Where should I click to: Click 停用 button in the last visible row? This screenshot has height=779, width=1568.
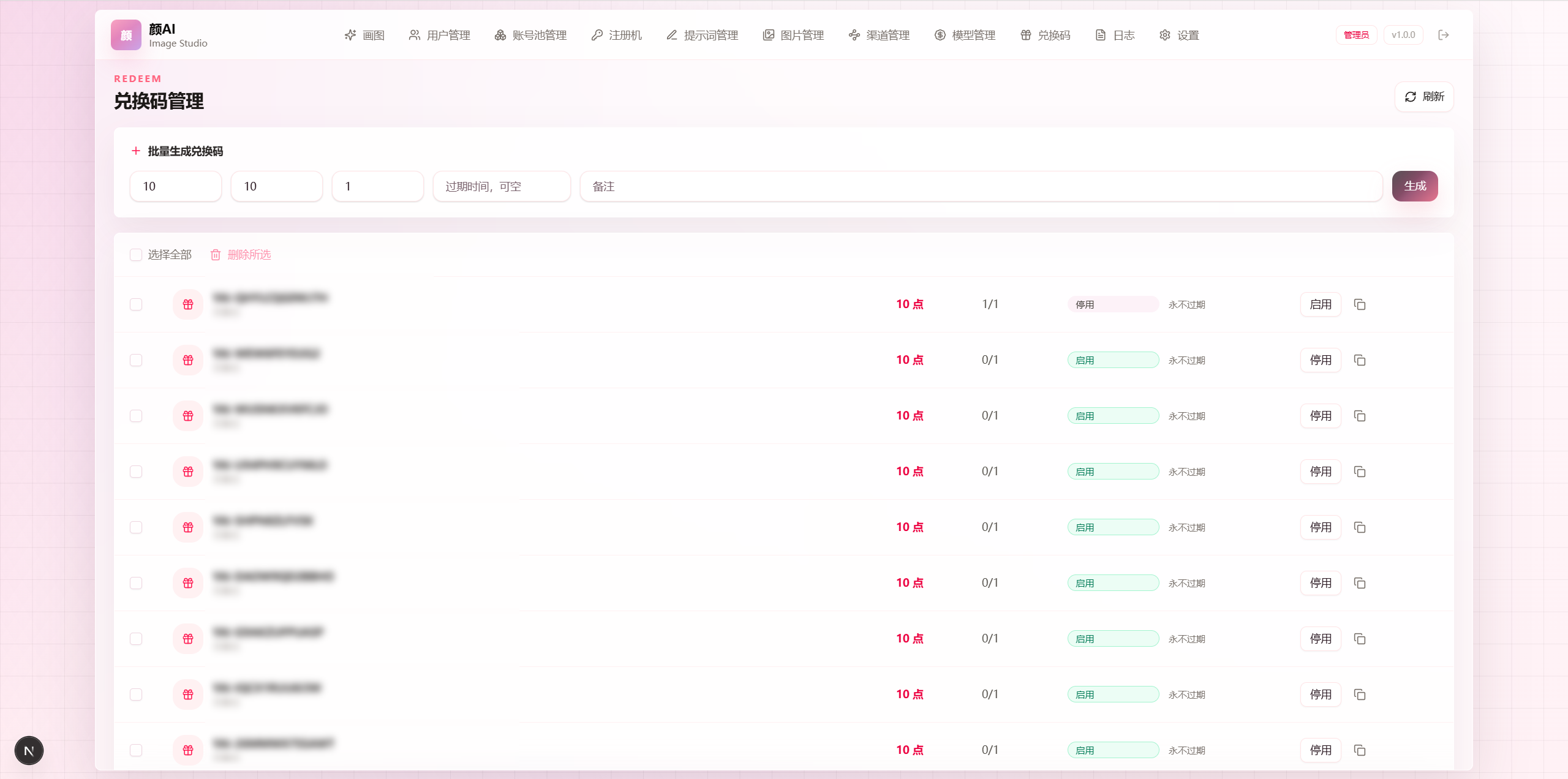point(1321,750)
